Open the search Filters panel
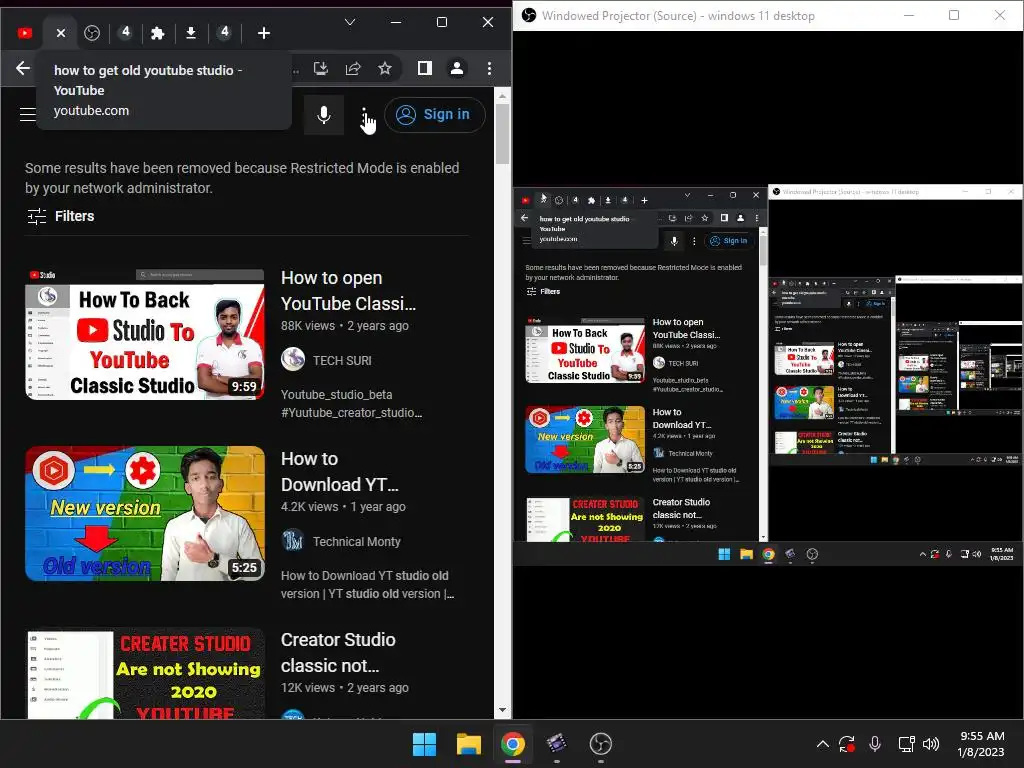 pos(61,216)
